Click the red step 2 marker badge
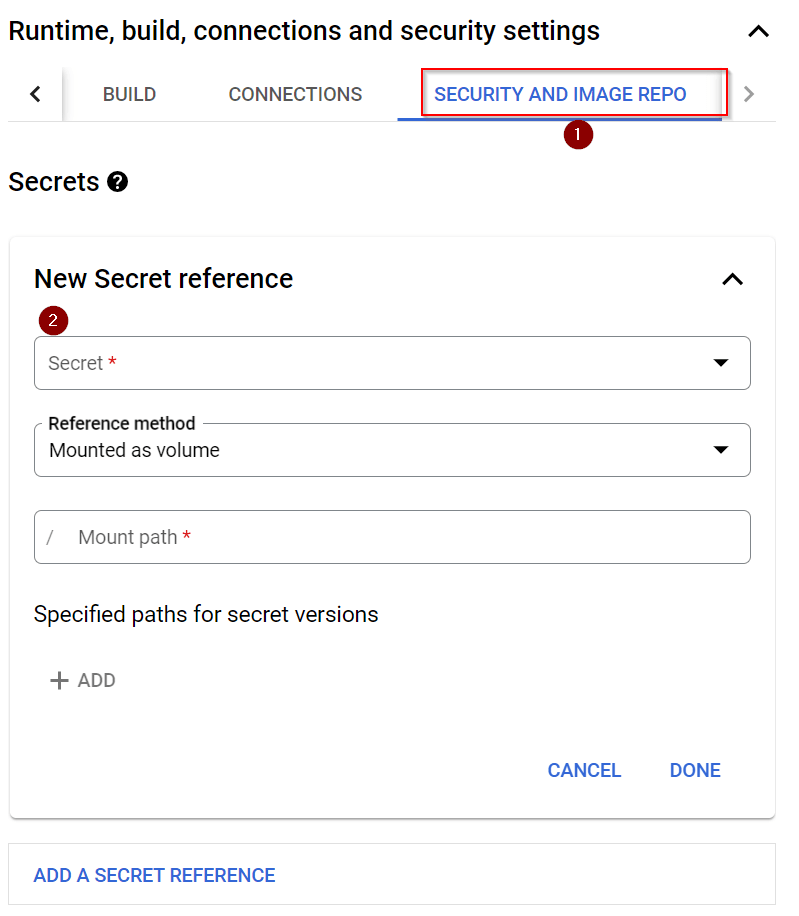The image size is (799, 916). [x=53, y=321]
